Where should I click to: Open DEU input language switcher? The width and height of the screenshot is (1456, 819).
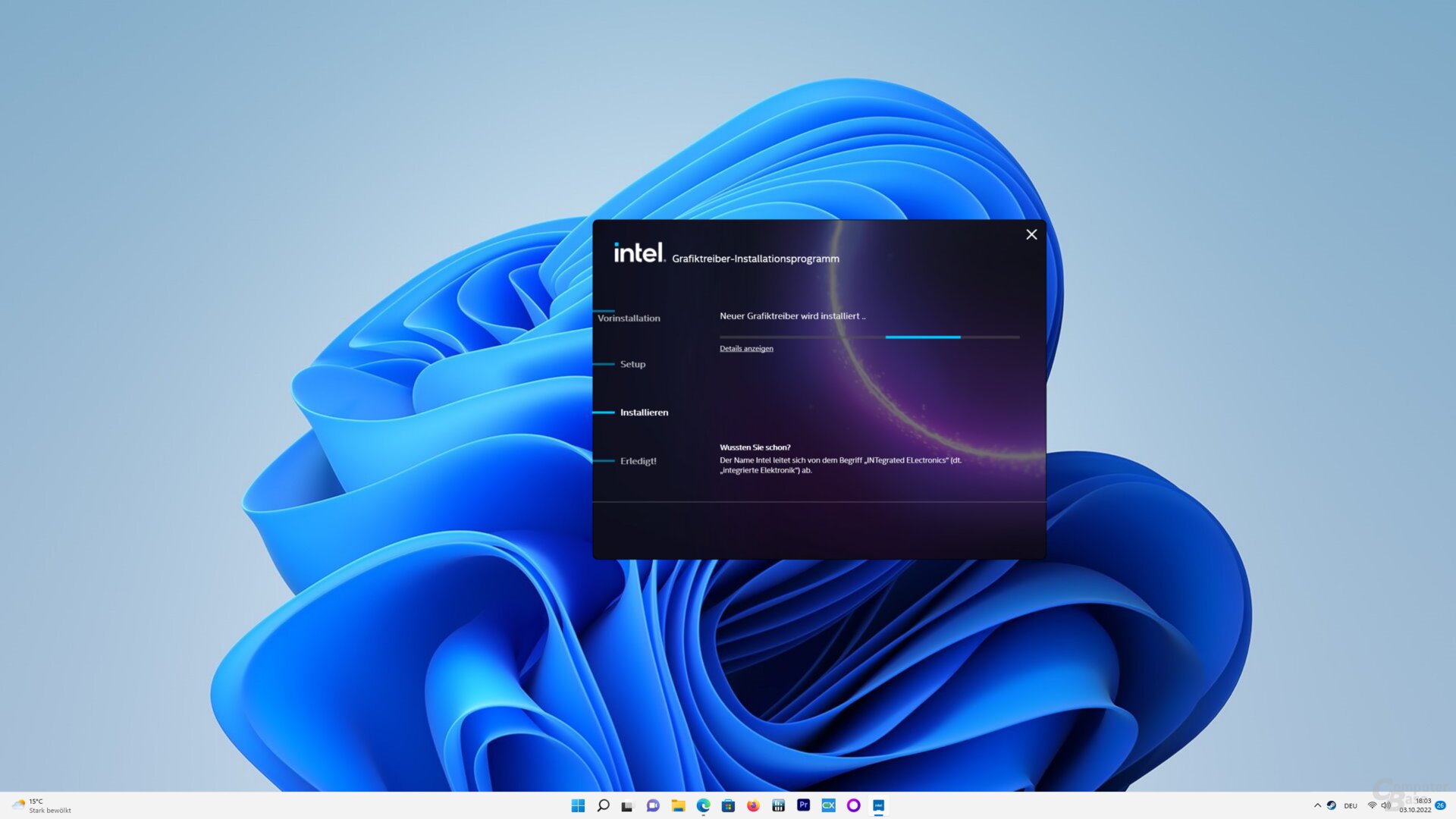(1351, 805)
